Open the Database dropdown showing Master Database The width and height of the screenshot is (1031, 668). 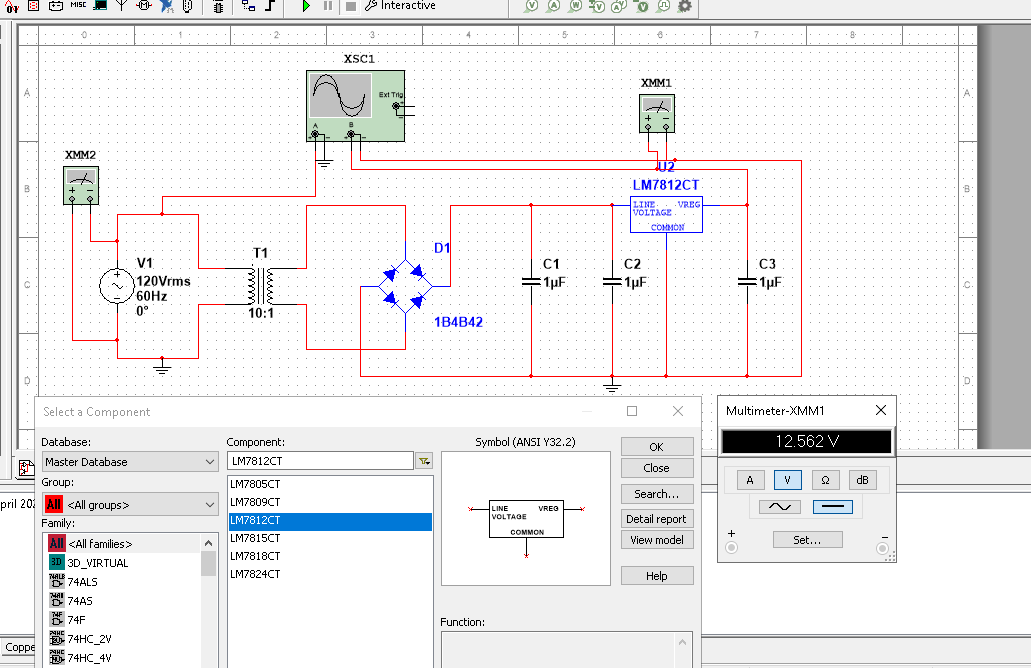[x=129, y=462]
